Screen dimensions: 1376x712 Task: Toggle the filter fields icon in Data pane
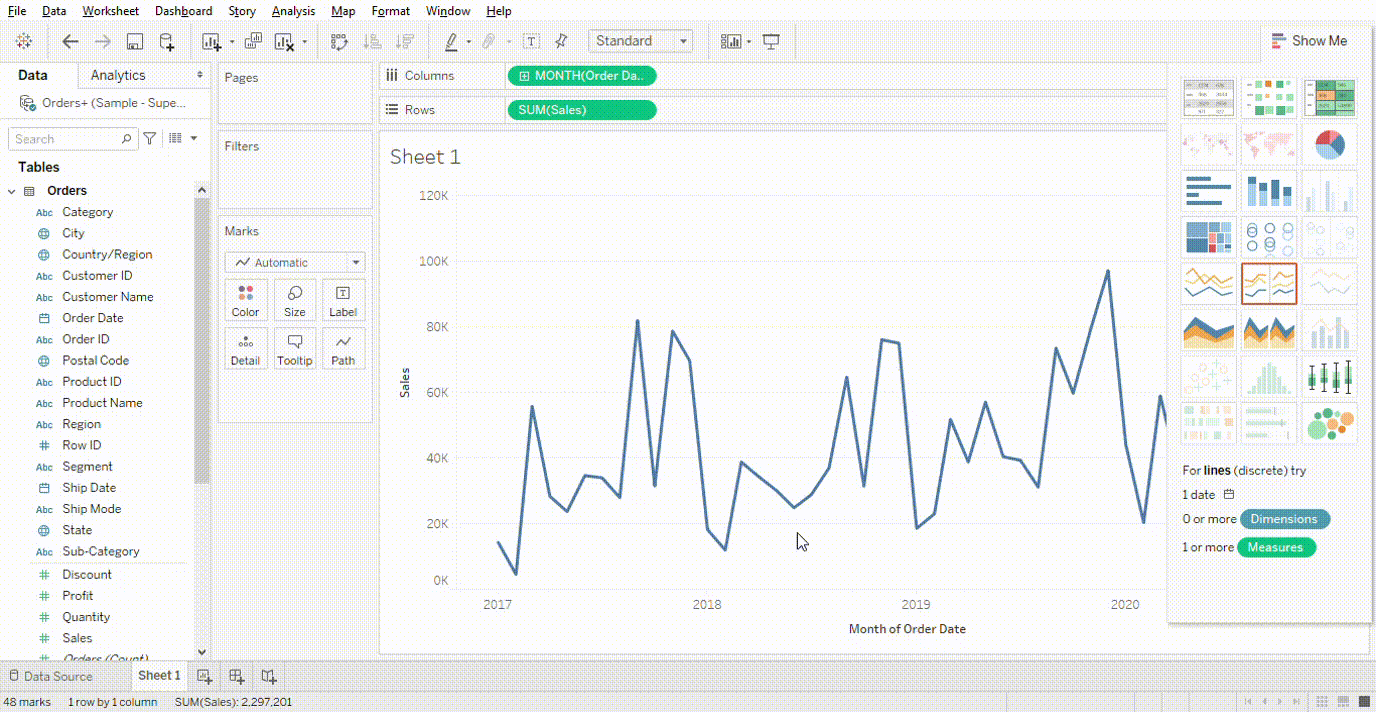149,139
